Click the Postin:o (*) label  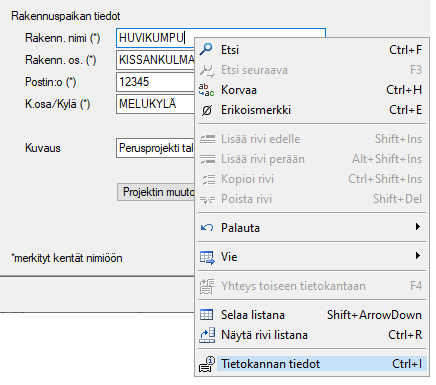coord(51,82)
